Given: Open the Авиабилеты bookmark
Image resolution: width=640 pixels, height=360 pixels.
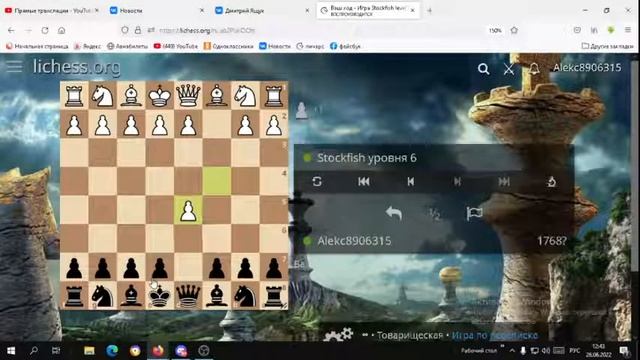Looking at the screenshot, I should pyautogui.click(x=127, y=46).
